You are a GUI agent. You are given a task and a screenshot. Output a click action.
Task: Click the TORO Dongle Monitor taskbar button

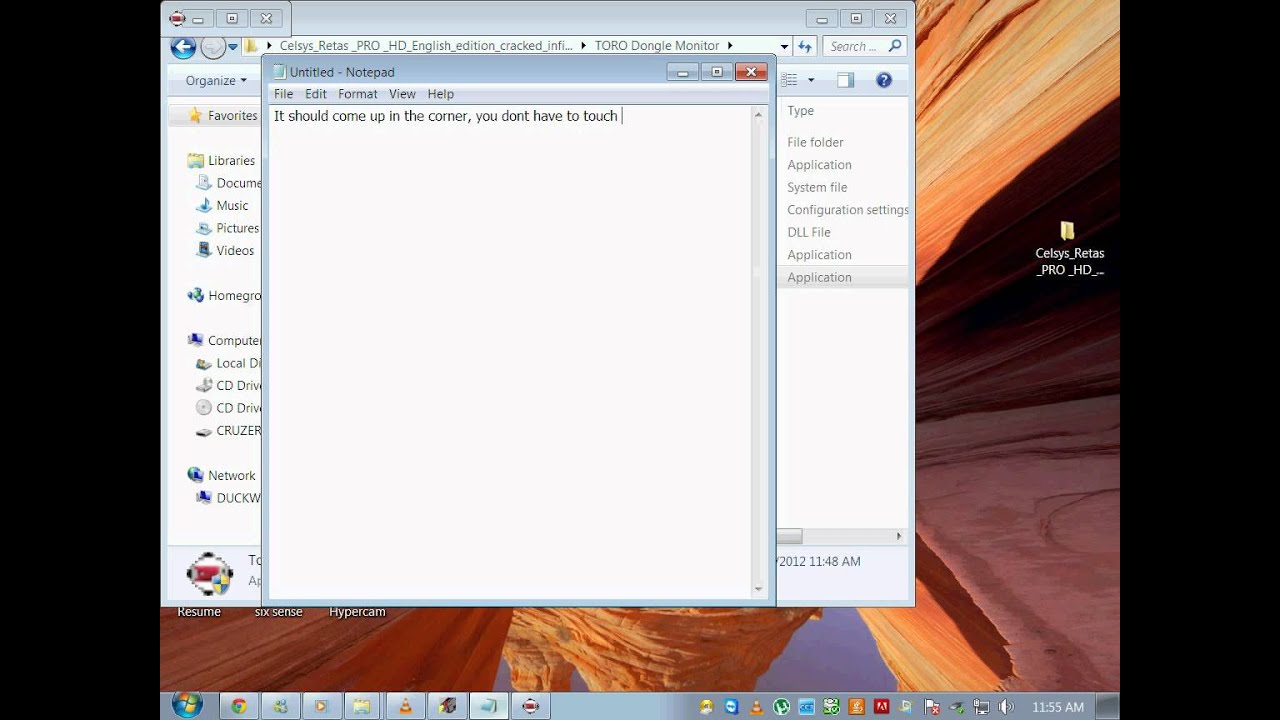tap(531, 706)
